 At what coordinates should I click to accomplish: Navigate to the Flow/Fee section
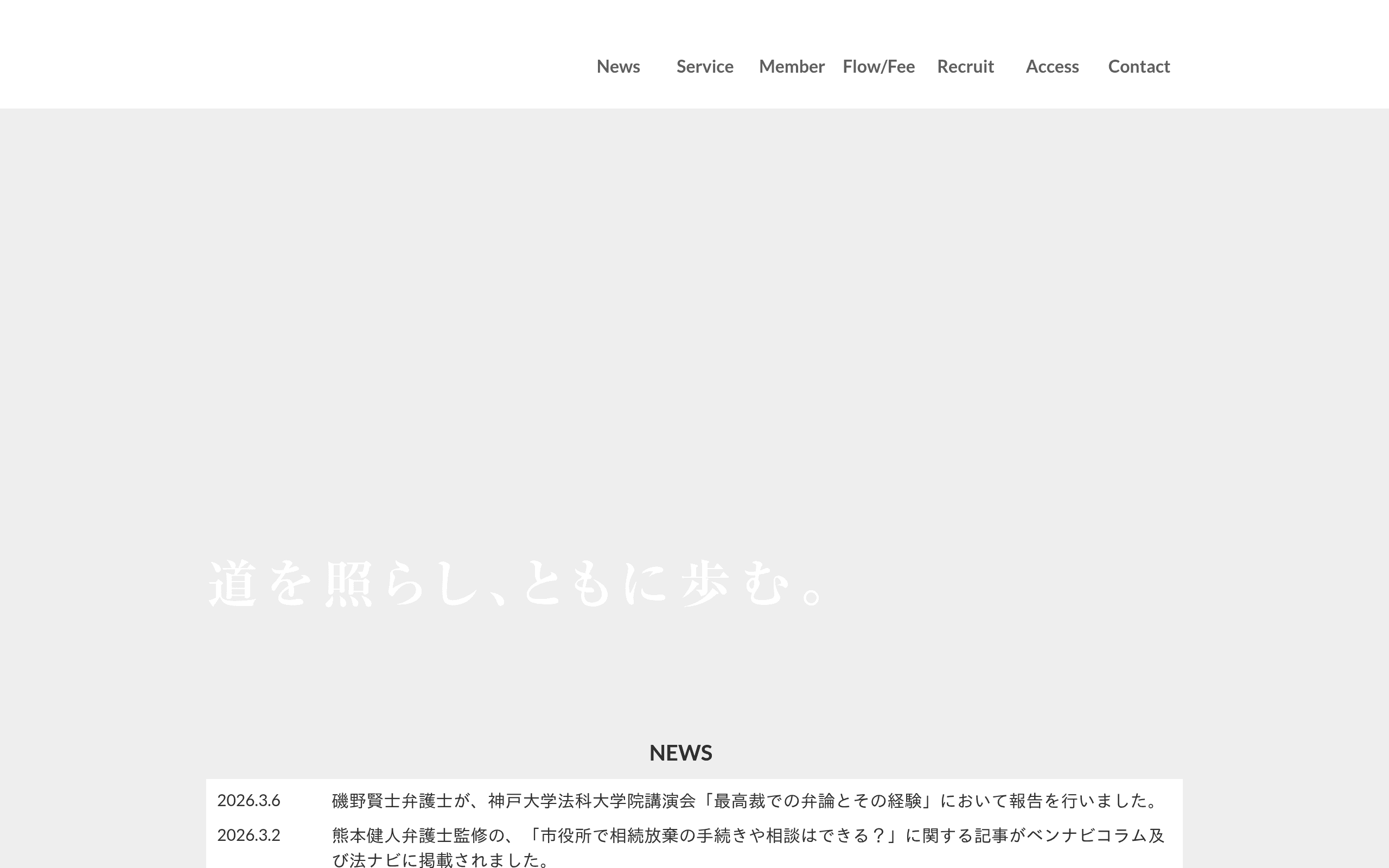click(x=878, y=67)
